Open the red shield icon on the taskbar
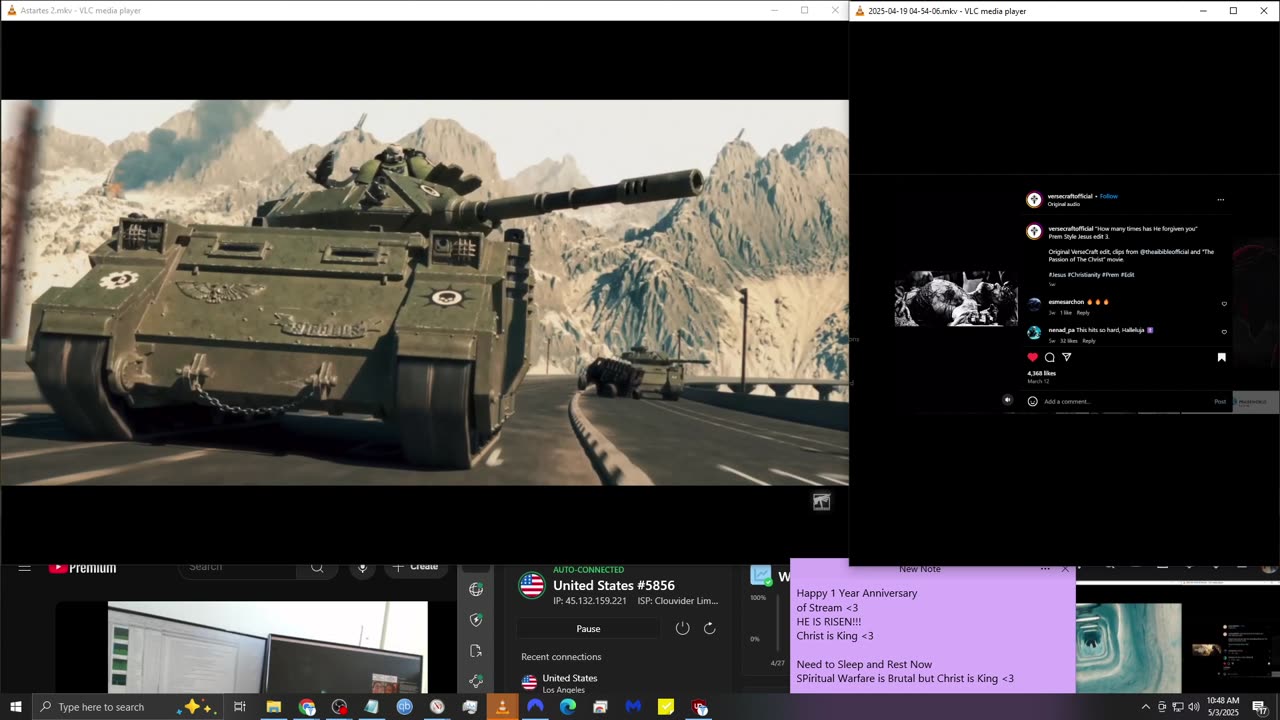This screenshot has width=1280, height=720. click(699, 707)
